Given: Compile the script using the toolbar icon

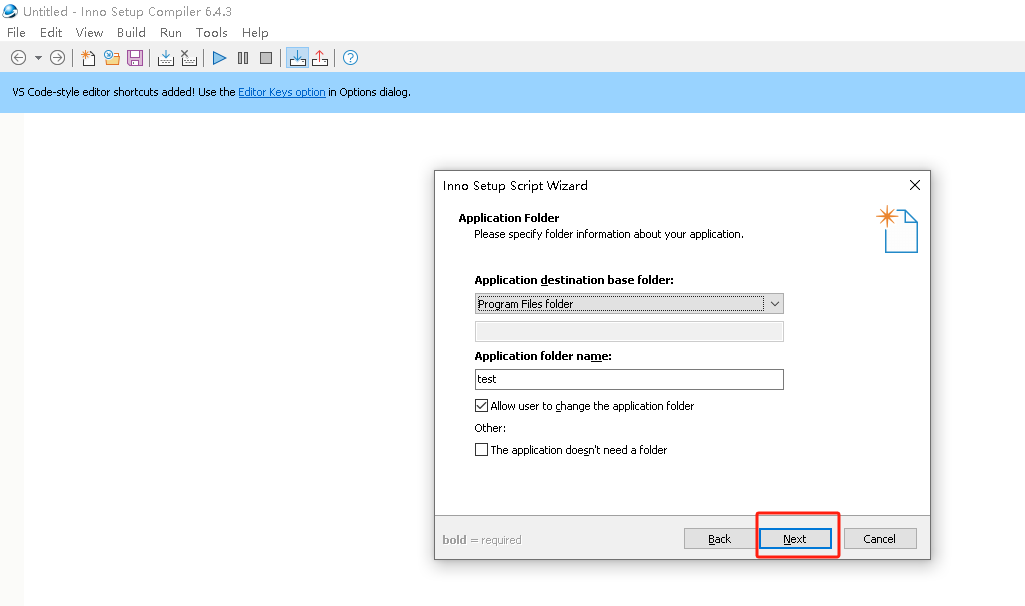Looking at the screenshot, I should pyautogui.click(x=164, y=57).
